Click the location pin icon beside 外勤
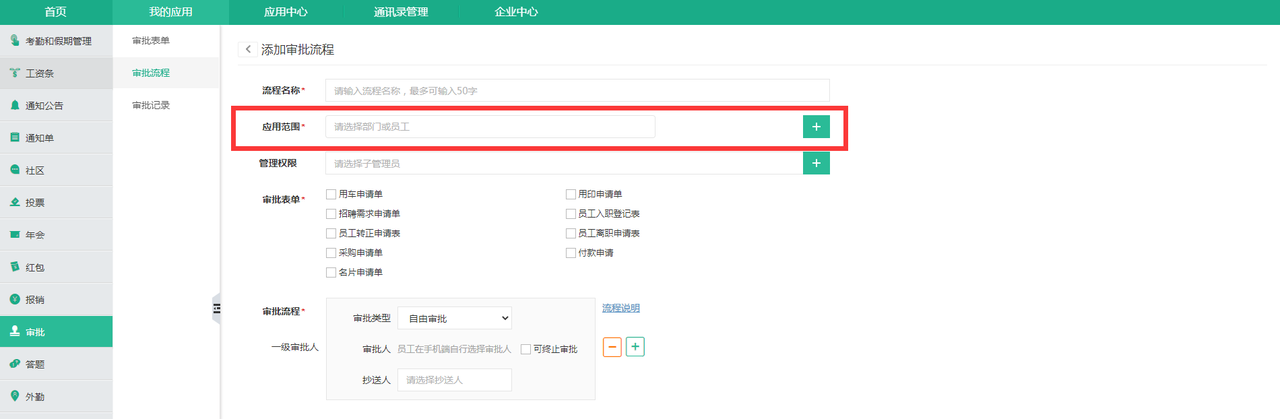The height and width of the screenshot is (419, 1280). pyautogui.click(x=15, y=396)
